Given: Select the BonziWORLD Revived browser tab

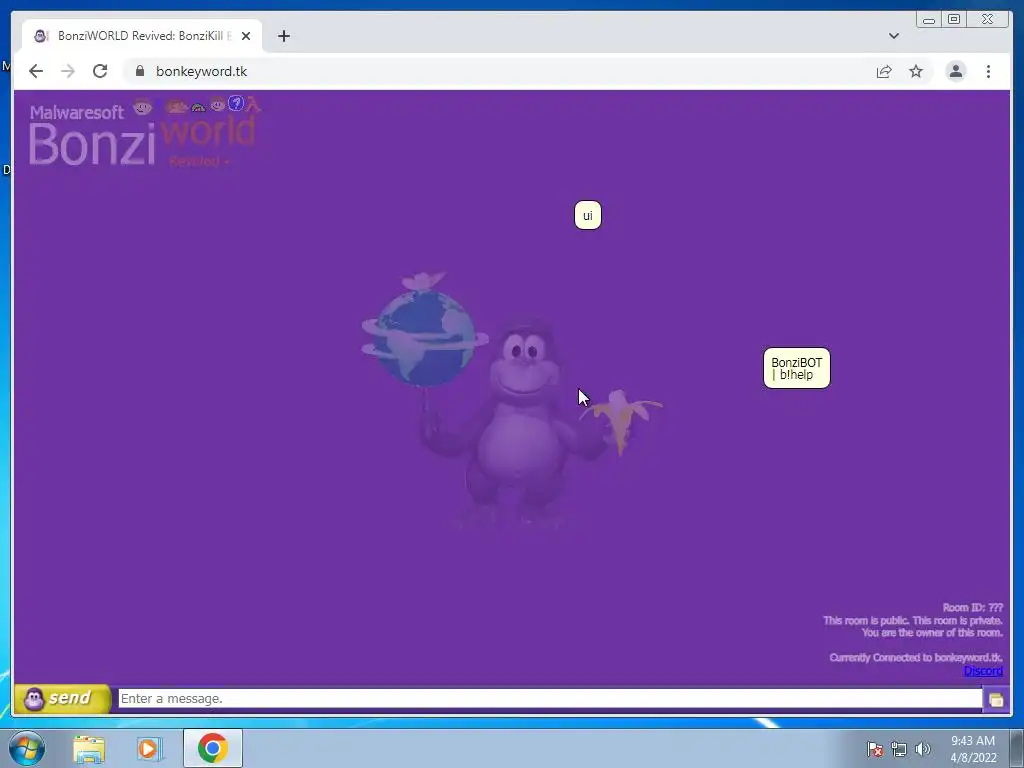Looking at the screenshot, I should [x=142, y=36].
